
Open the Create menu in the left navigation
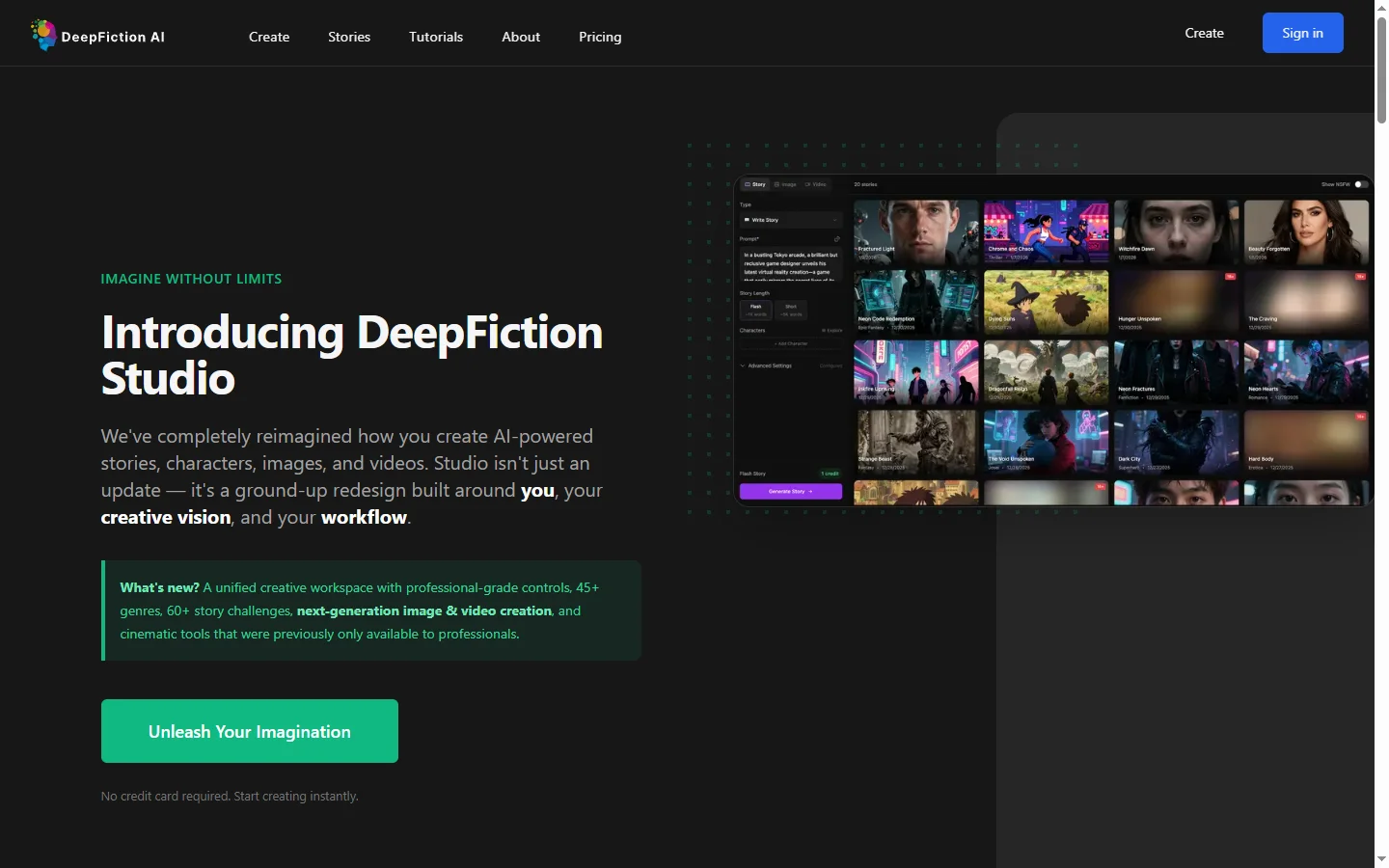(269, 37)
